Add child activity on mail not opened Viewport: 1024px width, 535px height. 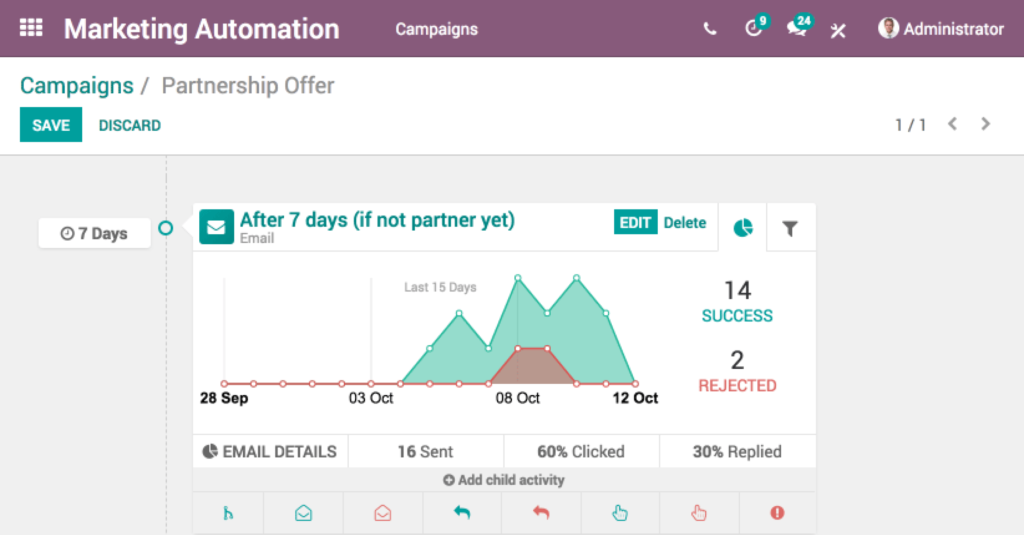[383, 513]
